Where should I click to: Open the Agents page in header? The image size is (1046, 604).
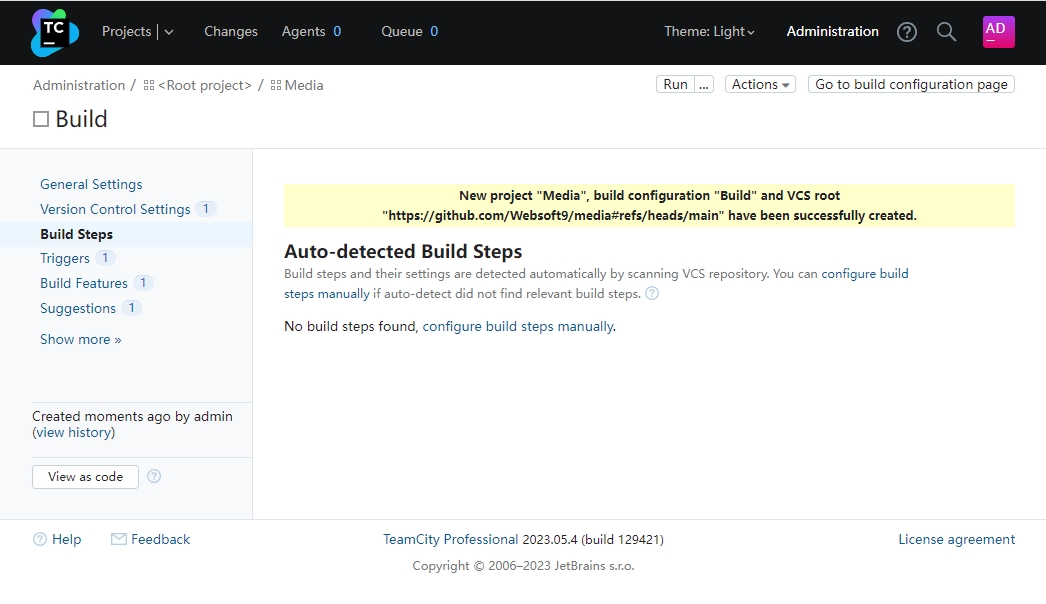pyautogui.click(x=303, y=32)
